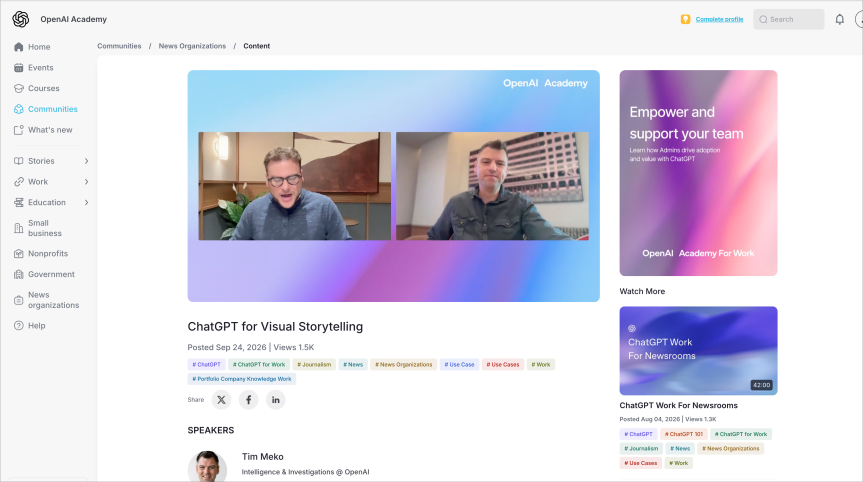
Task: Click the search magnifier icon
Action: pos(763,19)
